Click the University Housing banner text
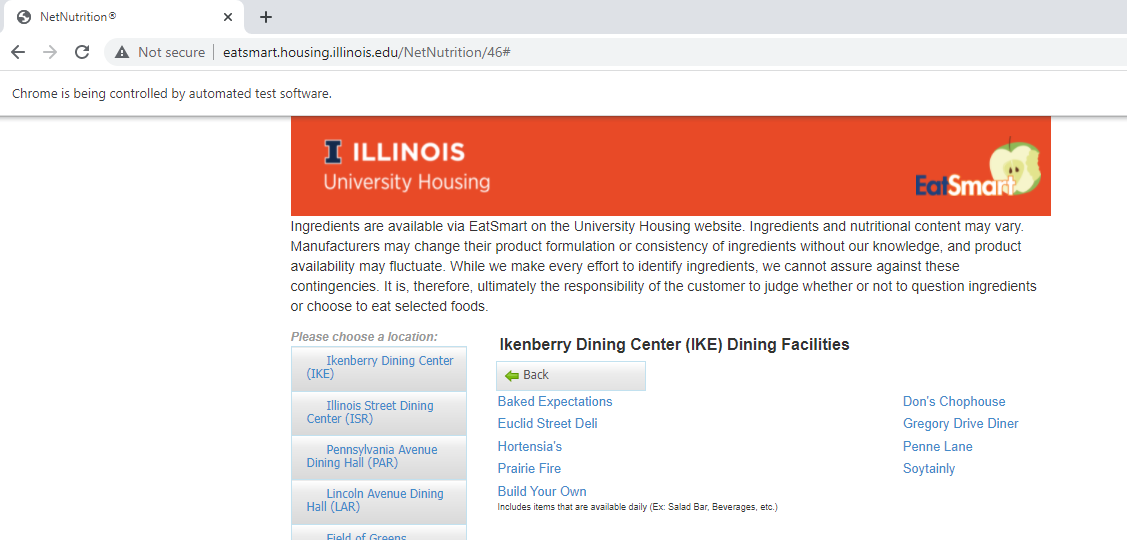The image size is (1127, 540). click(407, 182)
